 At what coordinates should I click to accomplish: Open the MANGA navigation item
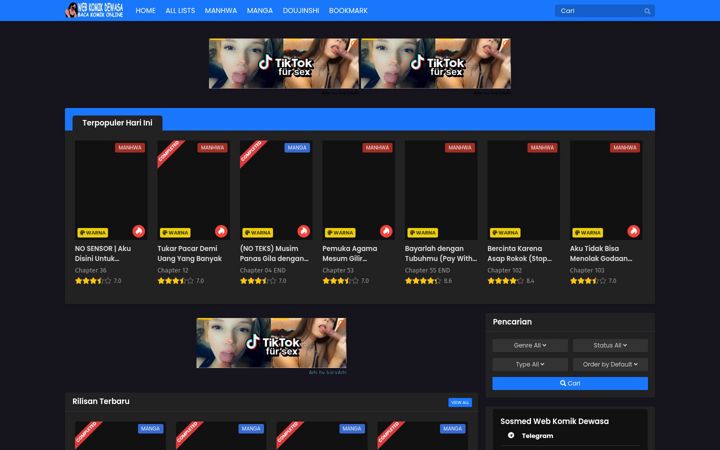(x=260, y=11)
